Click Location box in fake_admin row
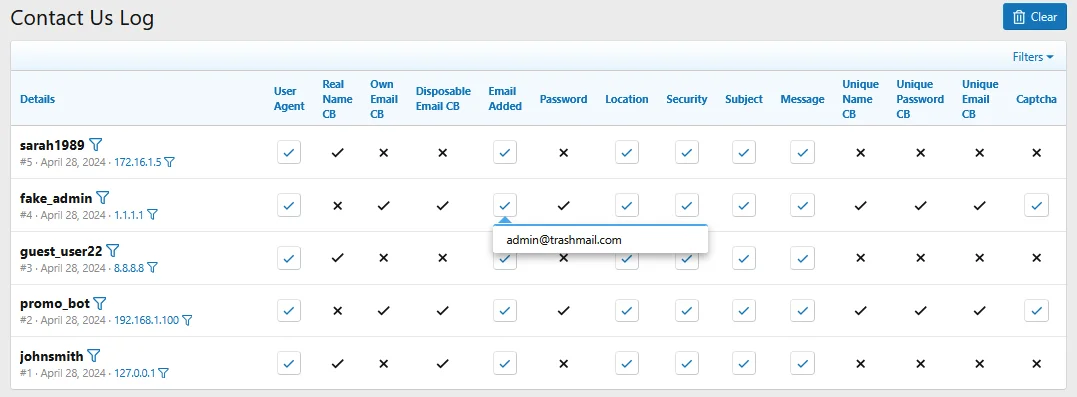Viewport: 1077px width, 397px height. [x=626, y=205]
